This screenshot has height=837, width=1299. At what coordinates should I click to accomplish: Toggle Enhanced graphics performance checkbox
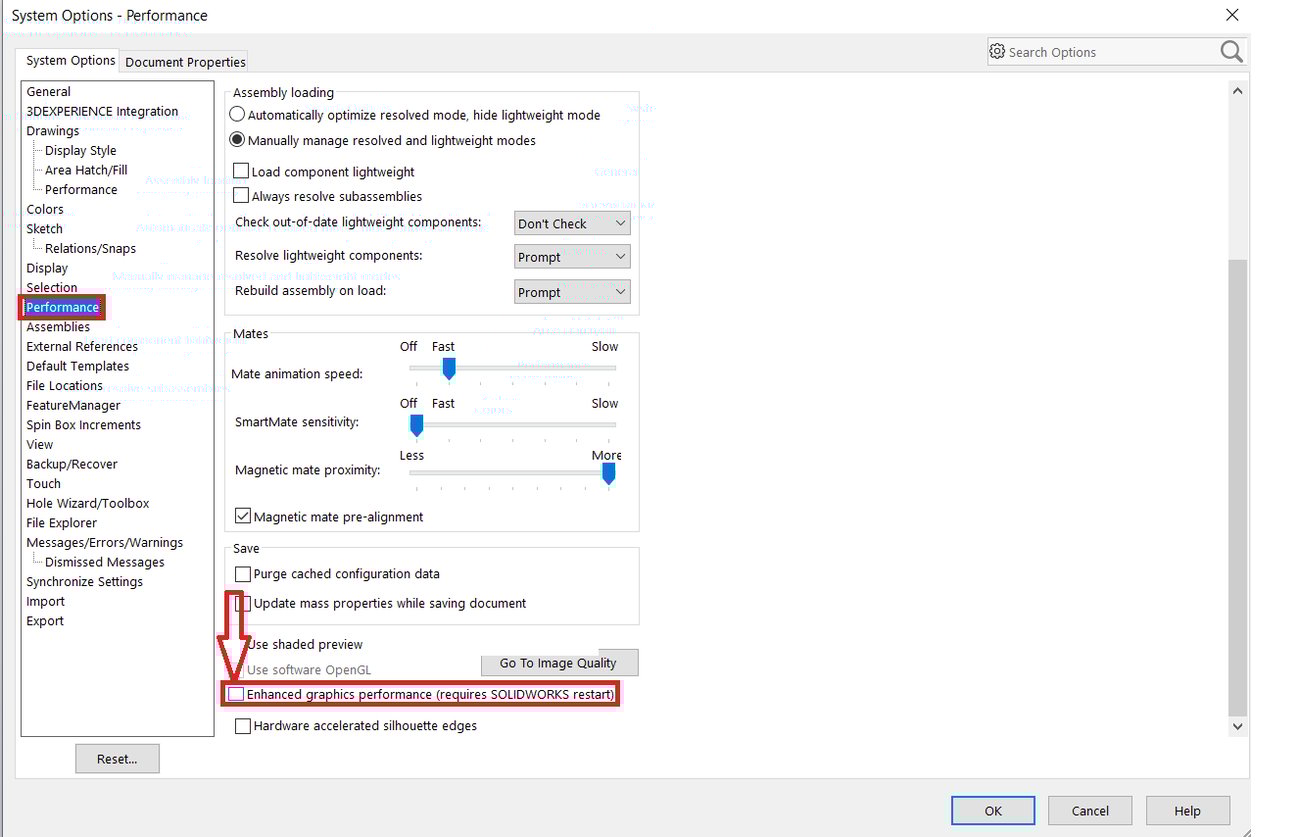[x=236, y=694]
